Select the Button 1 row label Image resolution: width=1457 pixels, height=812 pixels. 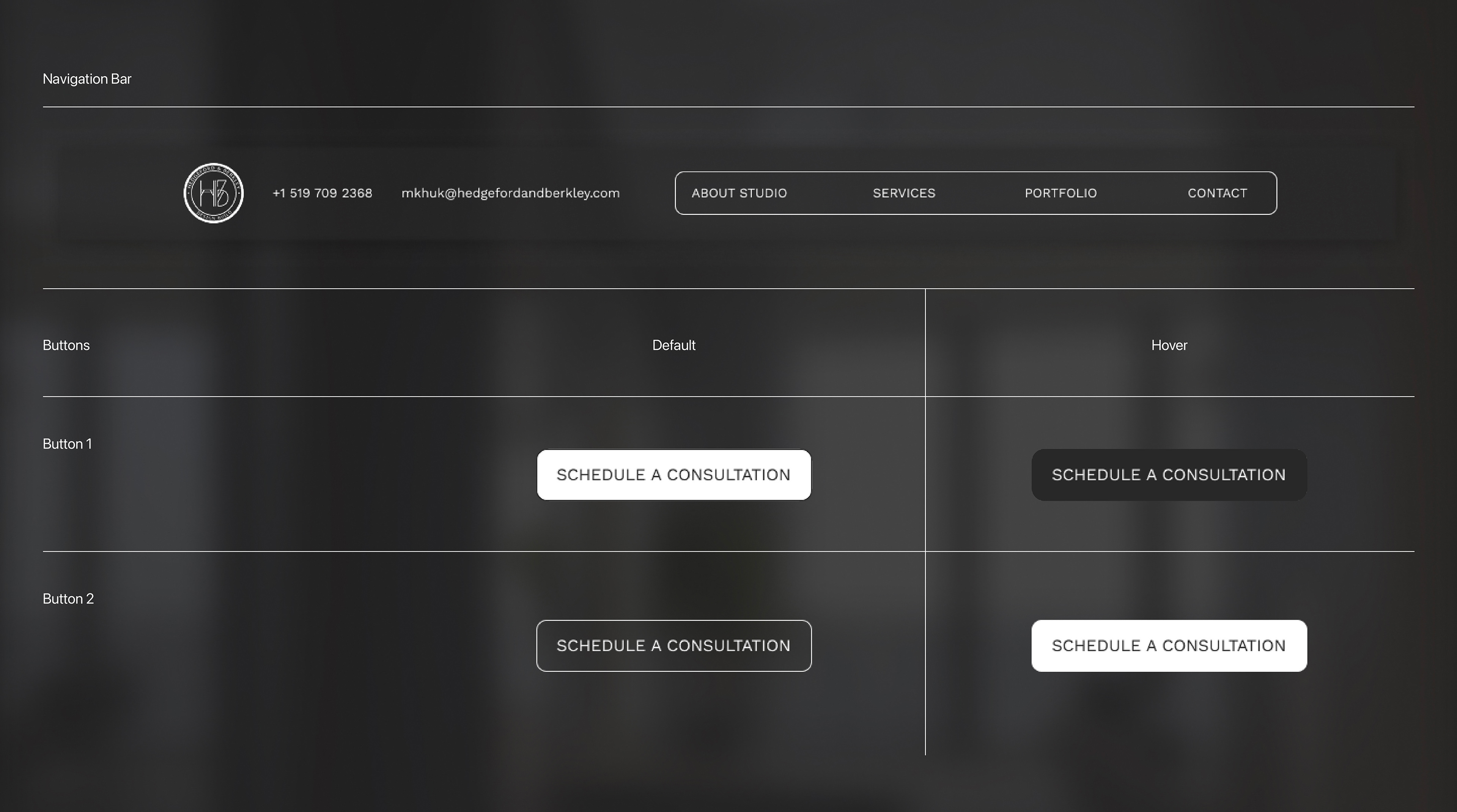pyautogui.click(x=67, y=444)
